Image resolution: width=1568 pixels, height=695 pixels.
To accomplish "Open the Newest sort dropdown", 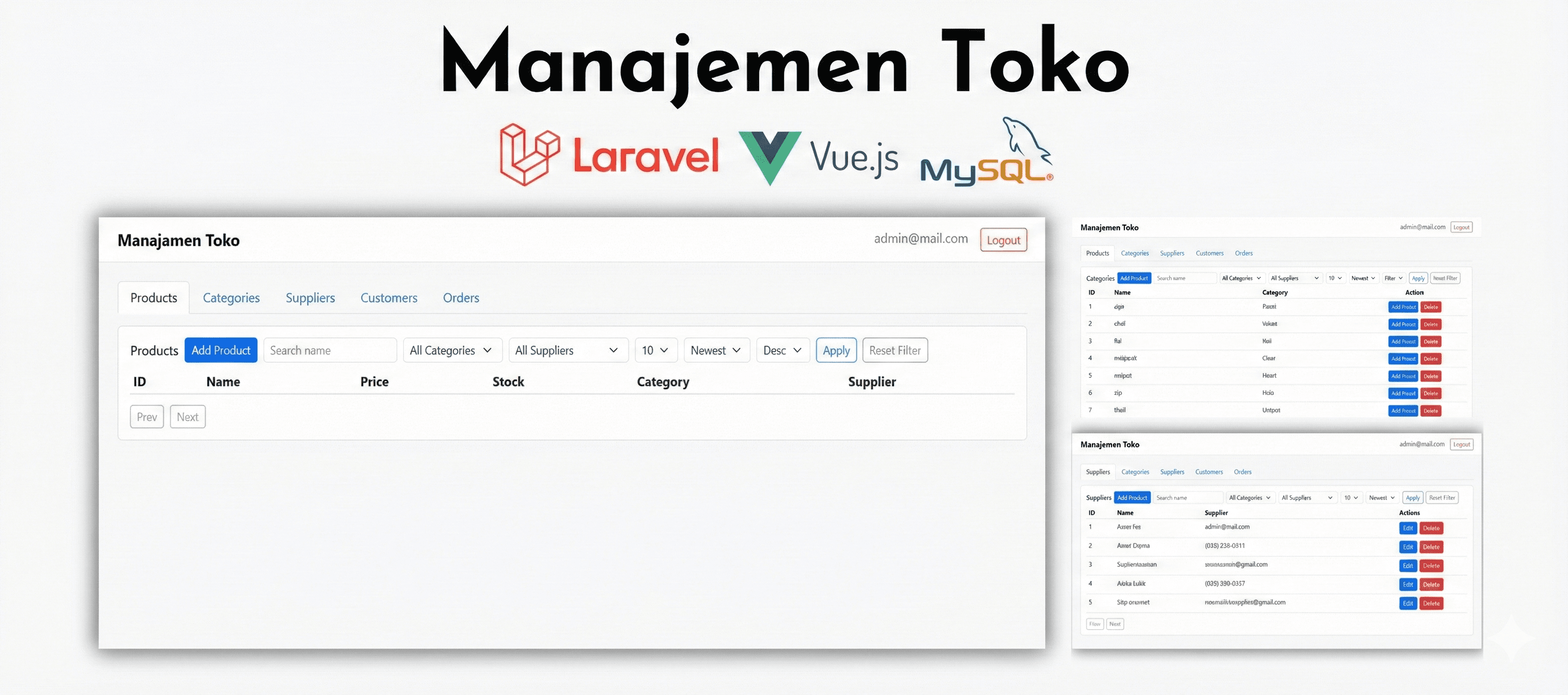I will pyautogui.click(x=716, y=351).
